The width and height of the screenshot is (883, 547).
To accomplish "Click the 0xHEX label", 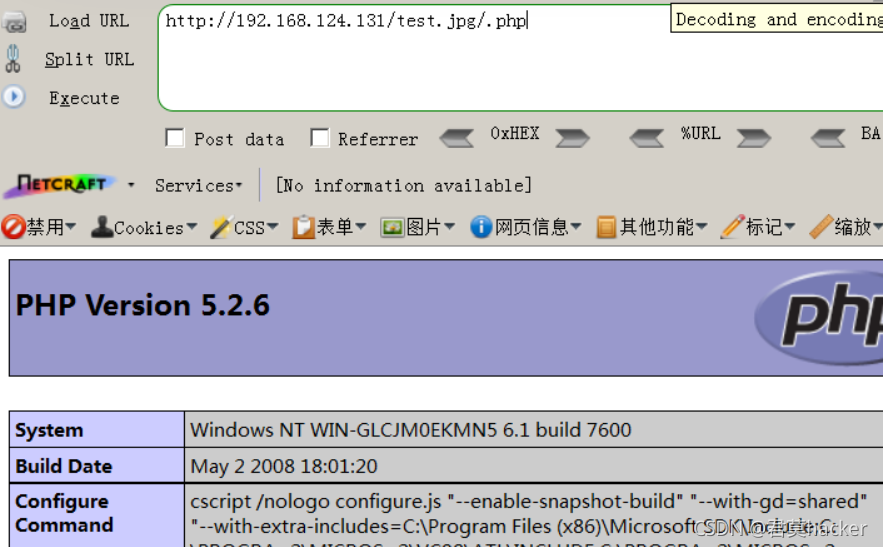I will point(515,134).
